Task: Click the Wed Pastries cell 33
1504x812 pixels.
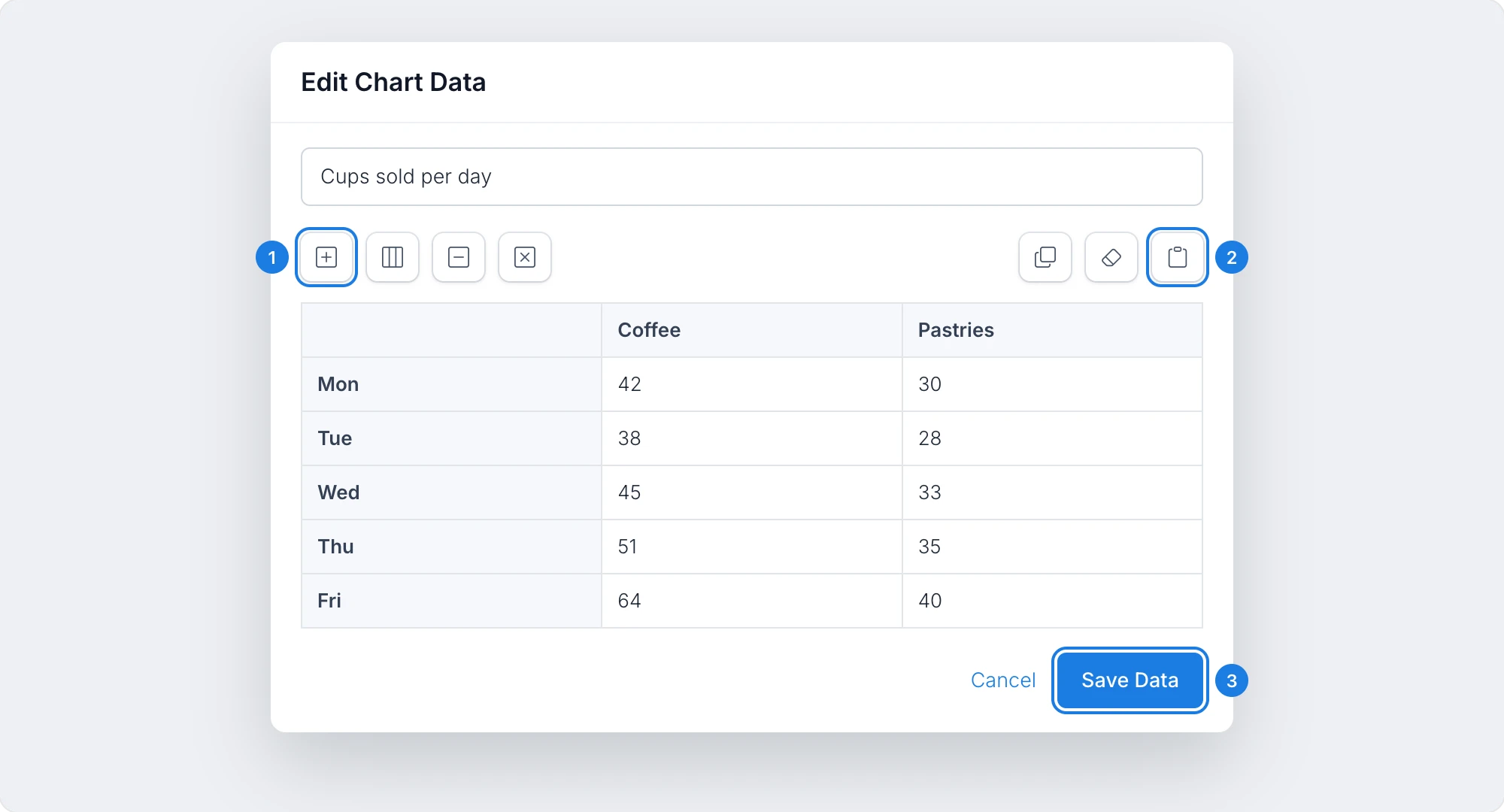Action: pos(1052,492)
